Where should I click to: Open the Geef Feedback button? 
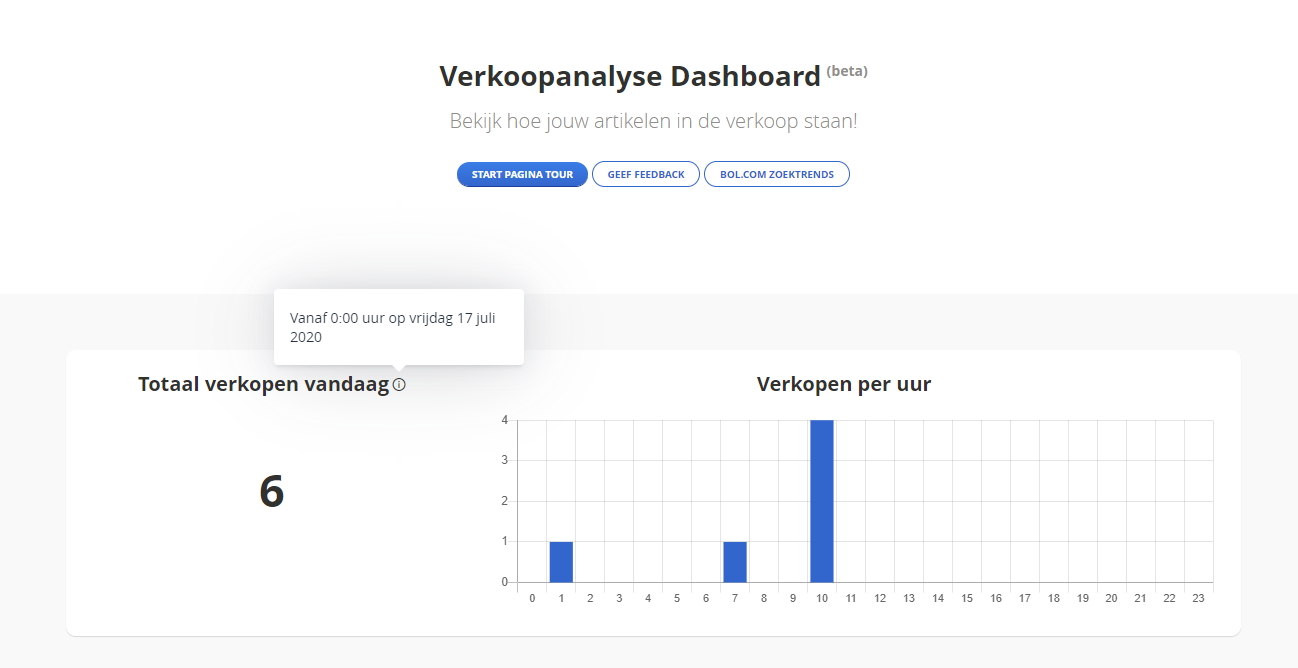tap(646, 174)
